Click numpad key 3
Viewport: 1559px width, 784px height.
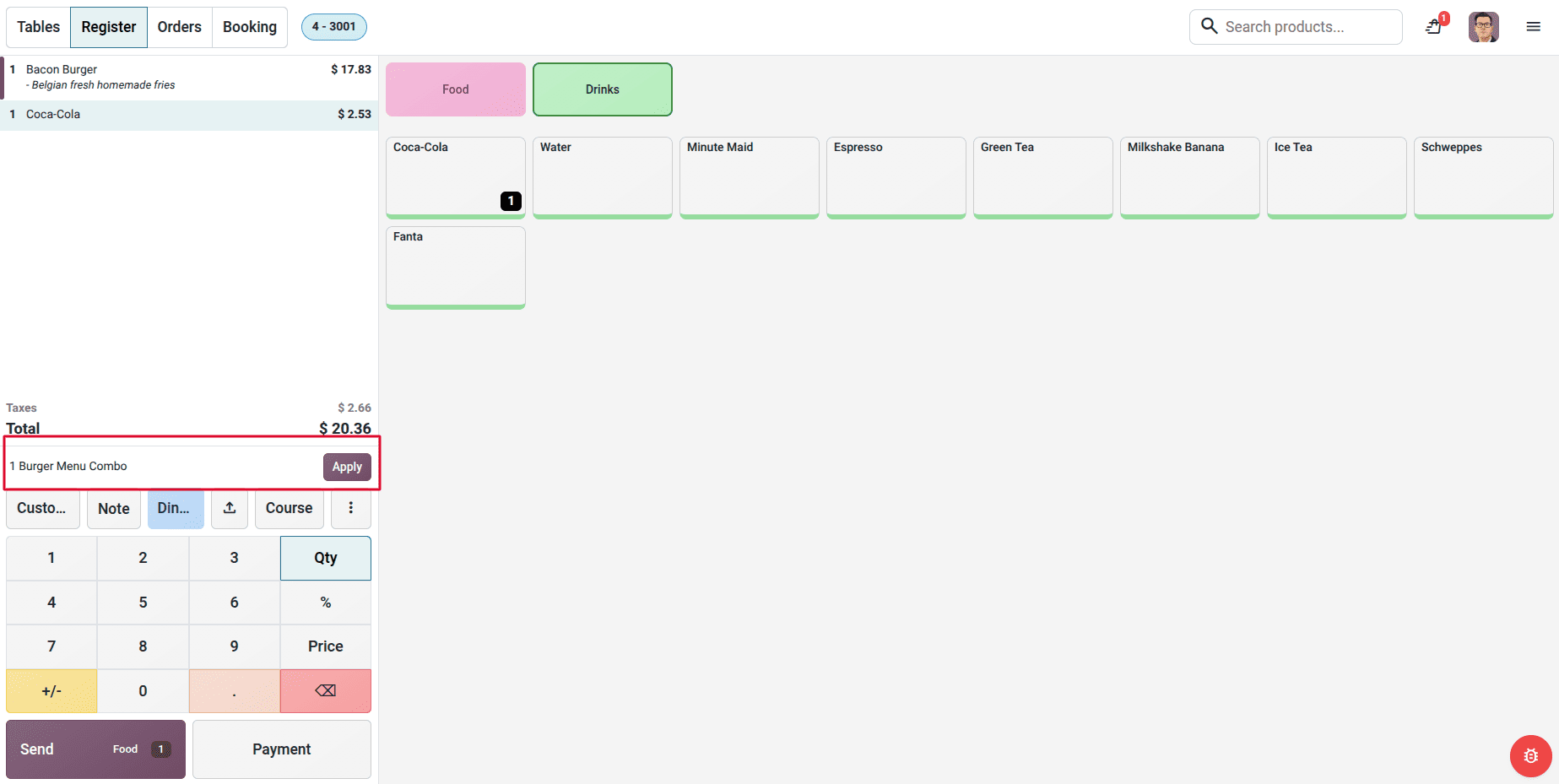235,558
